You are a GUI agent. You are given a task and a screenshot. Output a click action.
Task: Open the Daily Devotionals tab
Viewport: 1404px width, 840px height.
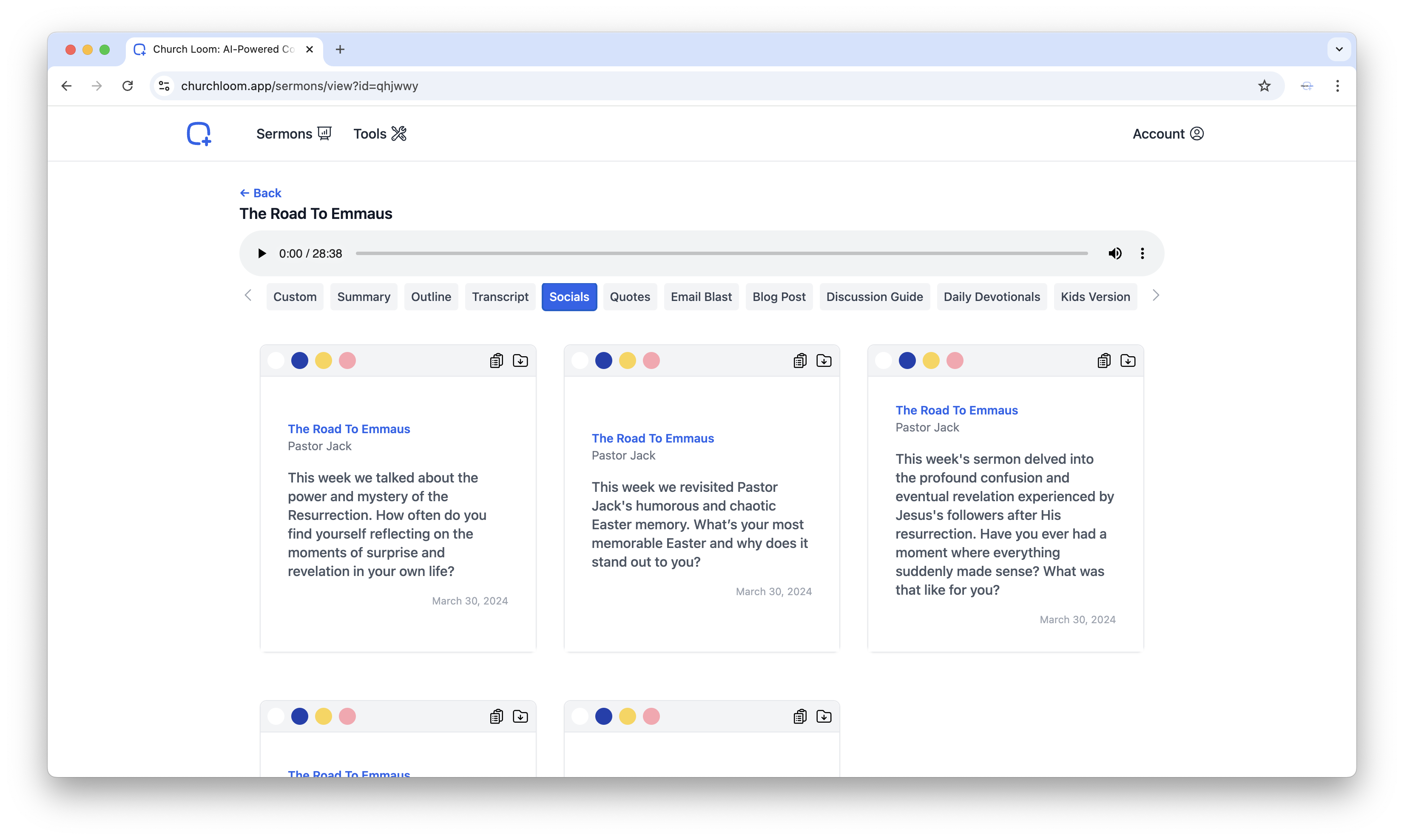(992, 297)
